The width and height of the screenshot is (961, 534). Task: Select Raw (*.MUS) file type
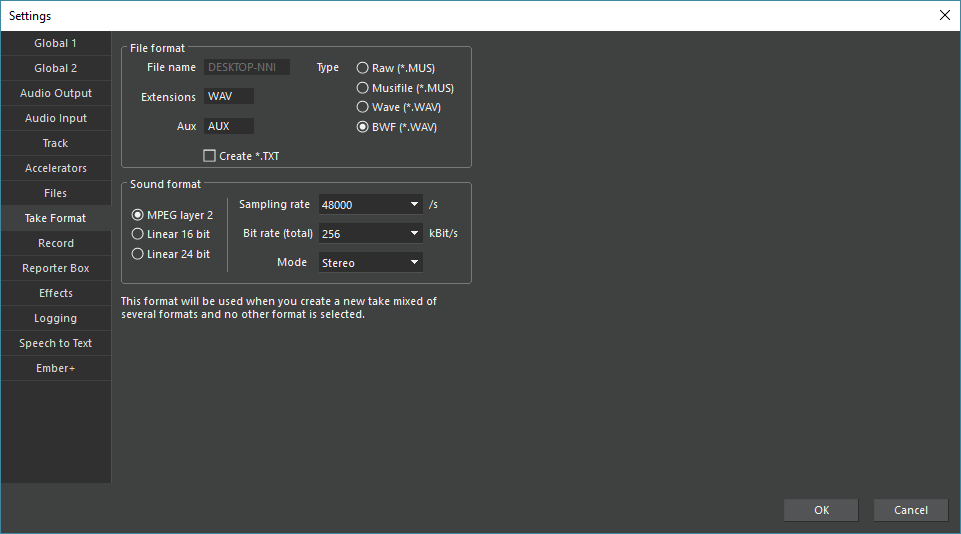point(362,68)
